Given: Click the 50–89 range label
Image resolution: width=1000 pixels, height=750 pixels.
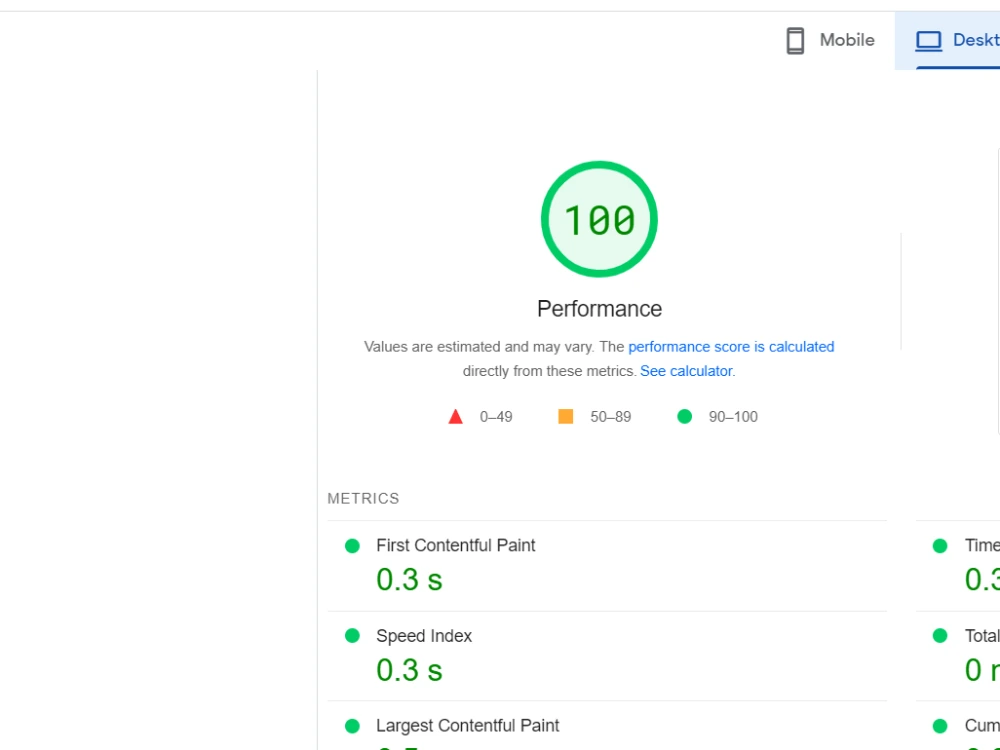Looking at the screenshot, I should click(x=610, y=417).
